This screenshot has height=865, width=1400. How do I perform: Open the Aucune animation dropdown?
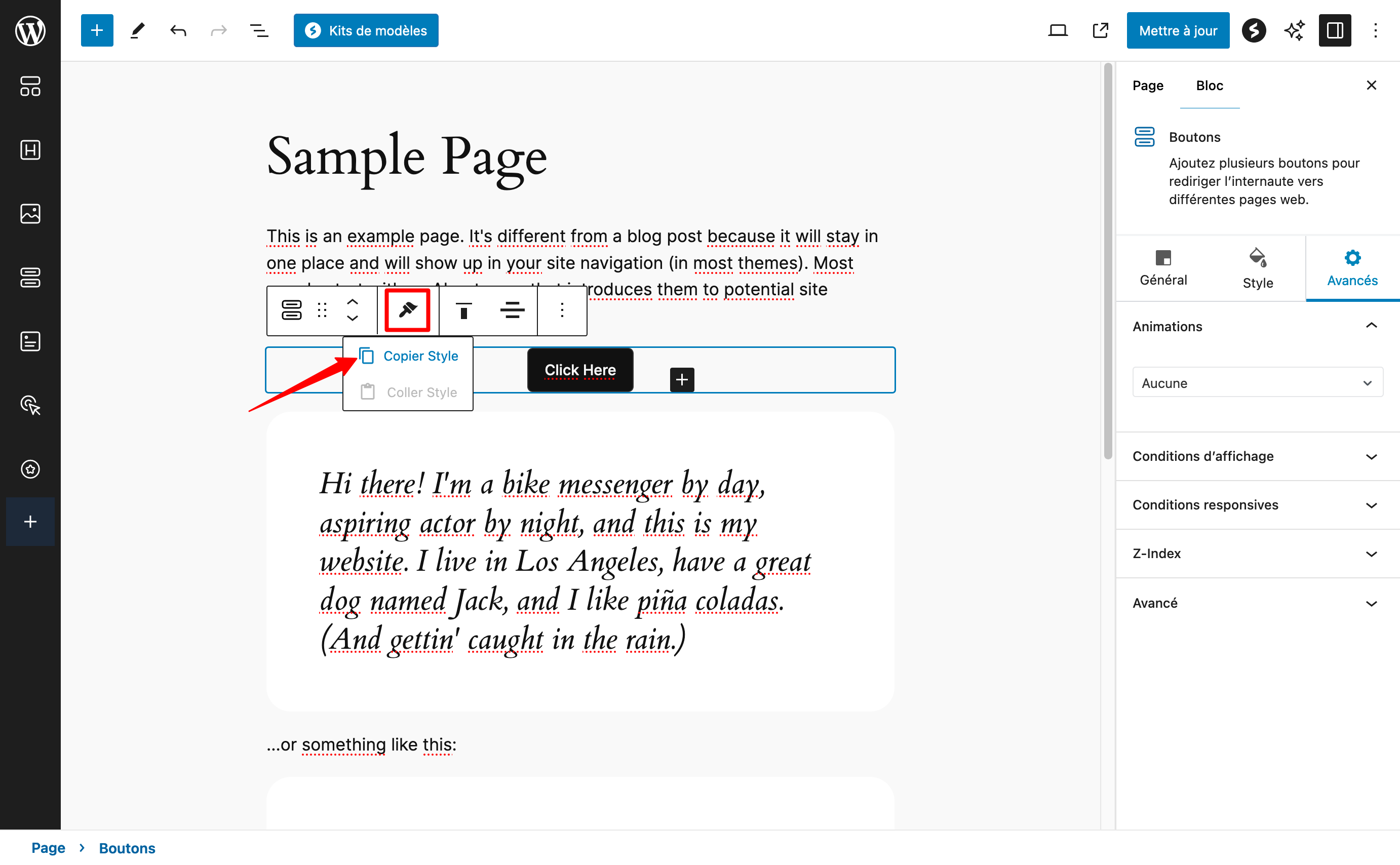click(x=1257, y=382)
